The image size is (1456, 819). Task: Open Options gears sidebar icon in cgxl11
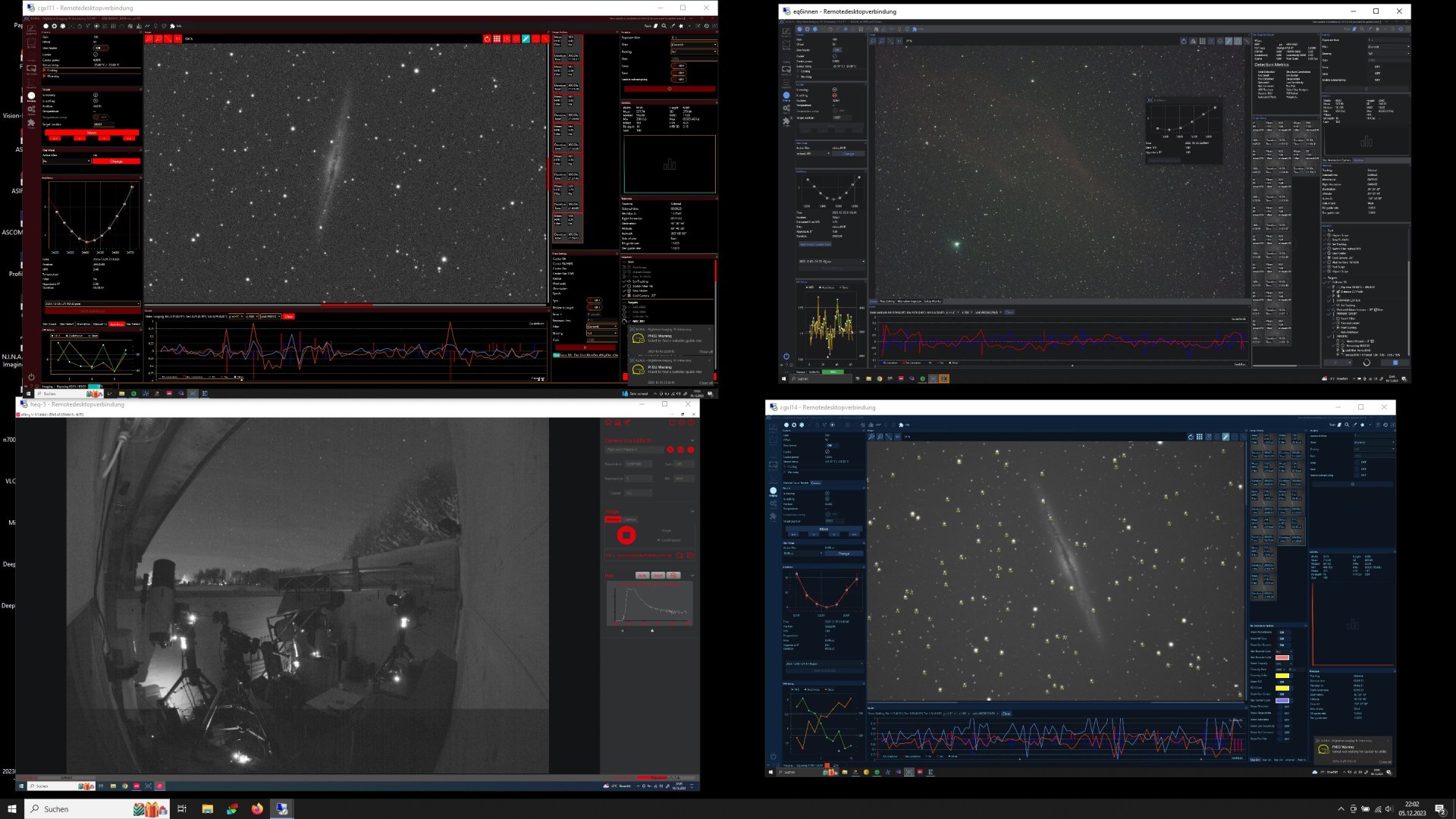pos(31,110)
